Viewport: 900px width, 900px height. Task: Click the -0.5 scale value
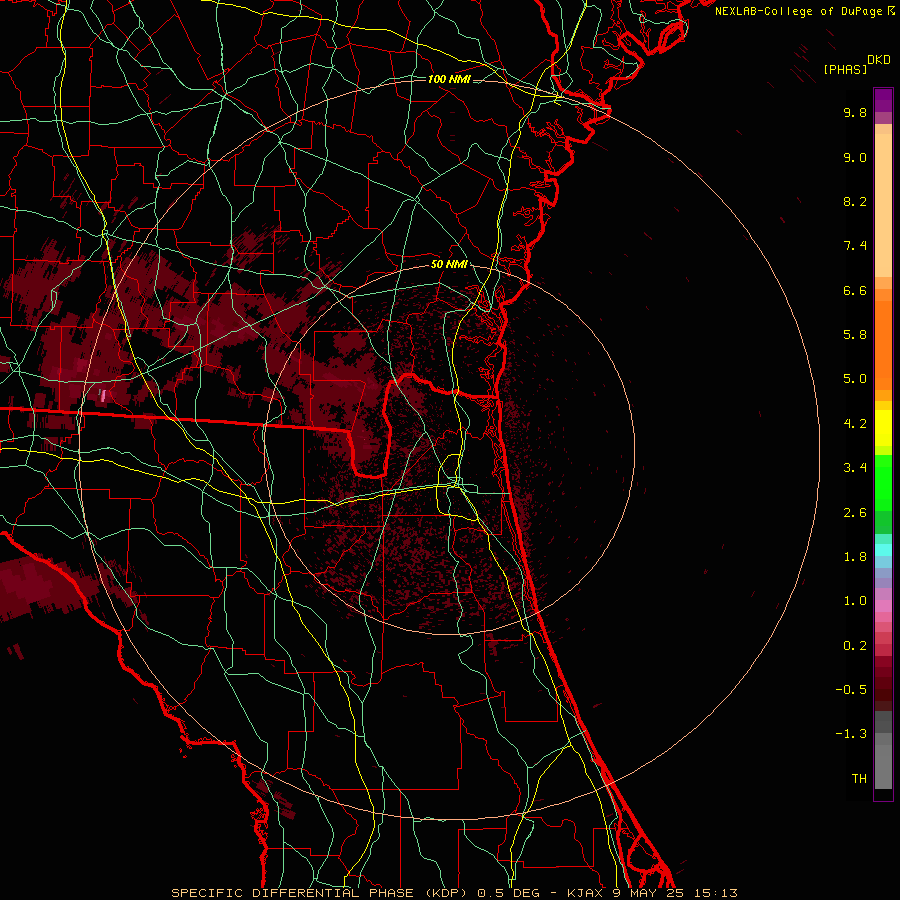(851, 690)
